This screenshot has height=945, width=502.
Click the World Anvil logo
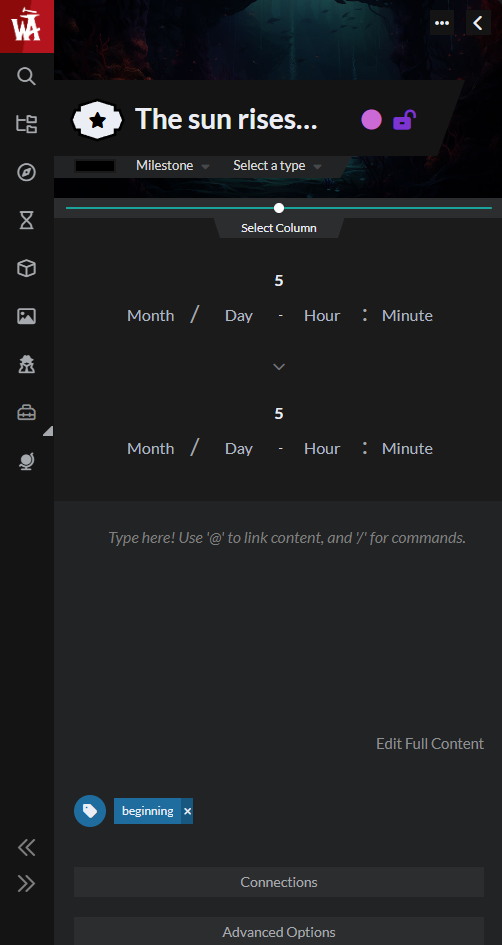pos(27,26)
